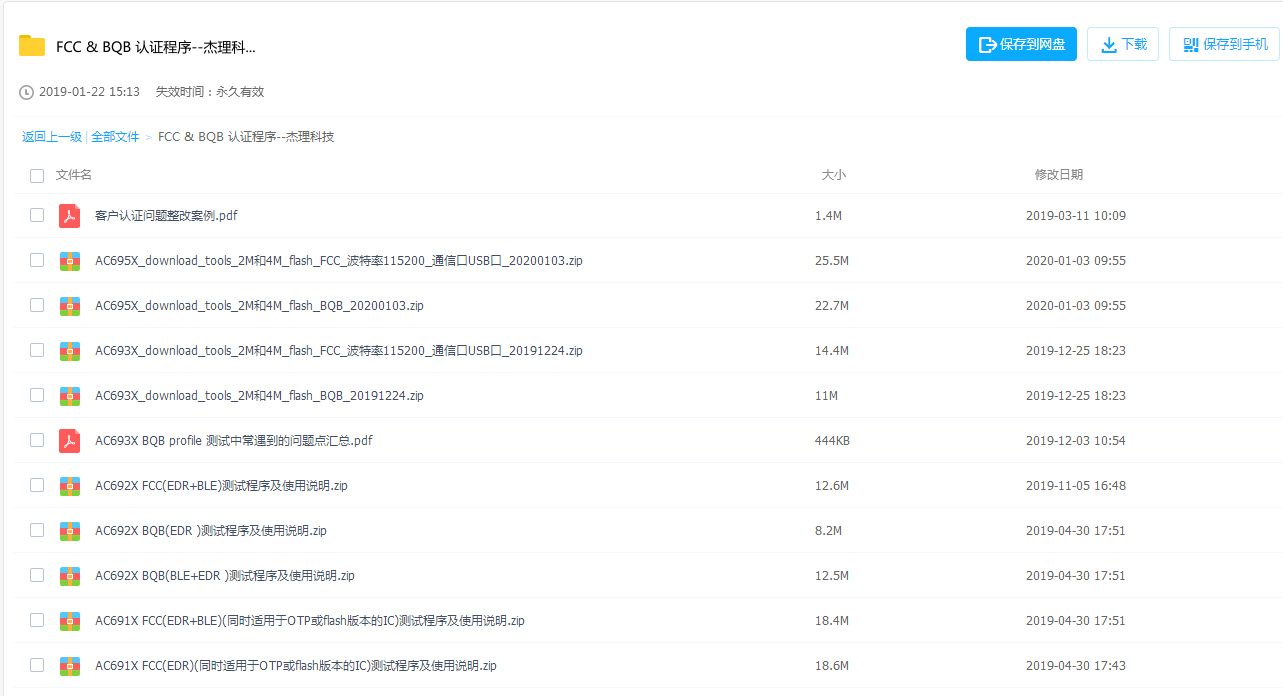The width and height of the screenshot is (1283, 696).
Task: Check the box for AC692X FCC(EDR+BLE) zip
Action: pos(37,485)
